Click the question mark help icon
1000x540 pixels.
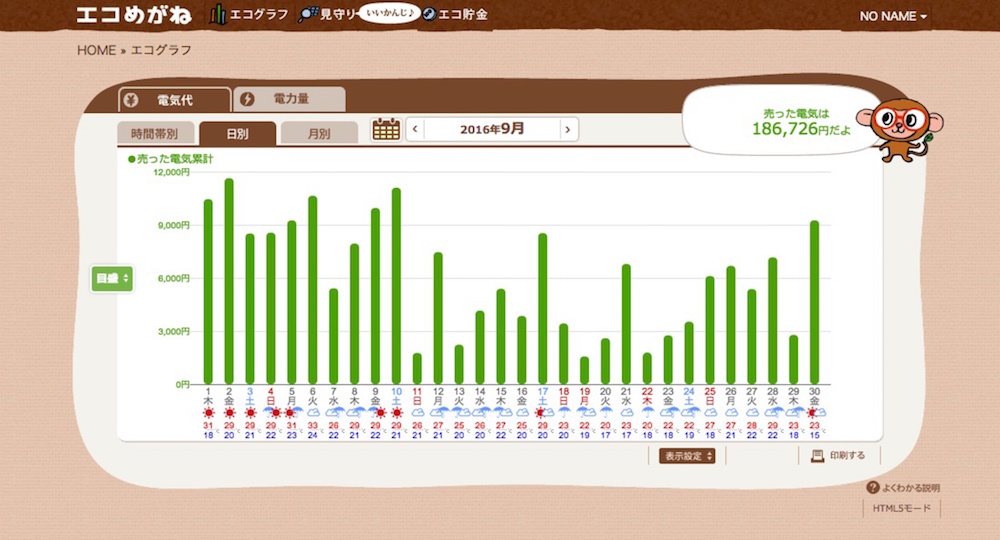[x=873, y=488]
